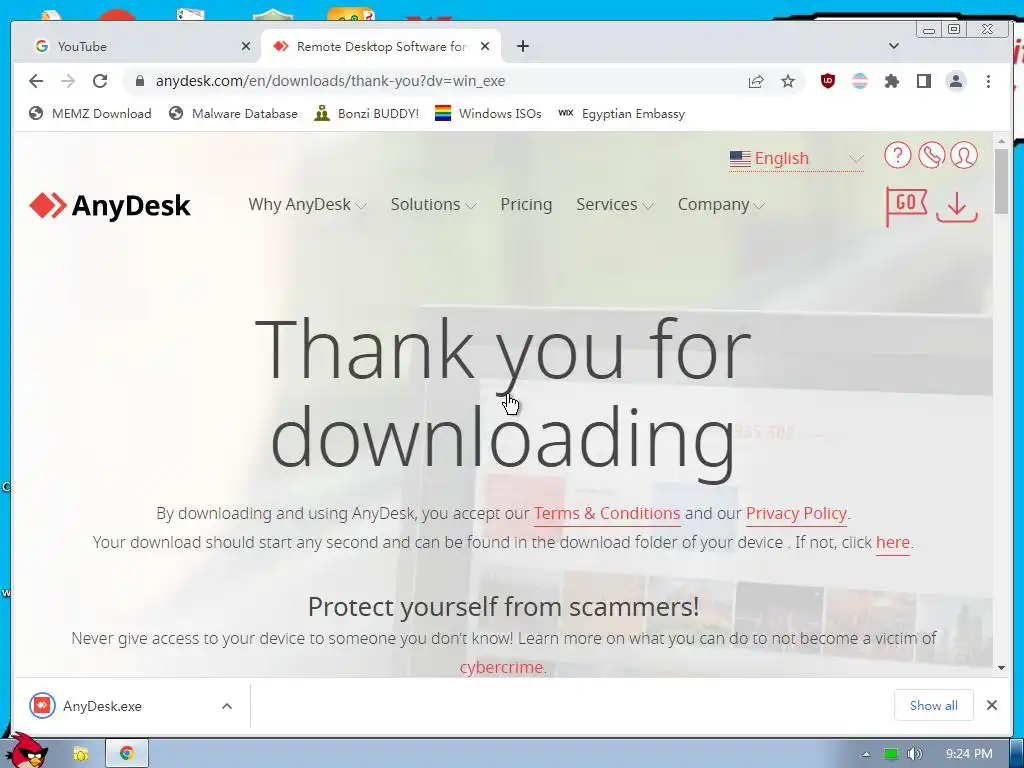This screenshot has height=768, width=1024.
Task: Close the YouTube tab
Action: pyautogui.click(x=246, y=46)
